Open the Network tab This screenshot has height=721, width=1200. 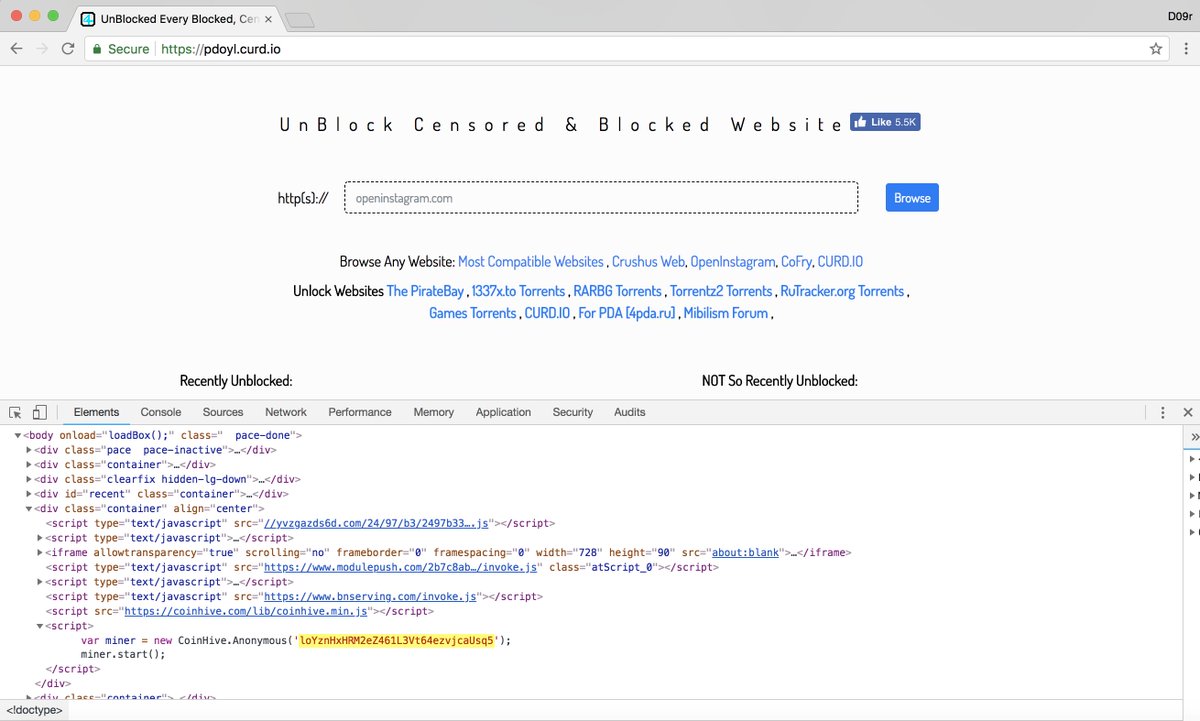(x=286, y=412)
